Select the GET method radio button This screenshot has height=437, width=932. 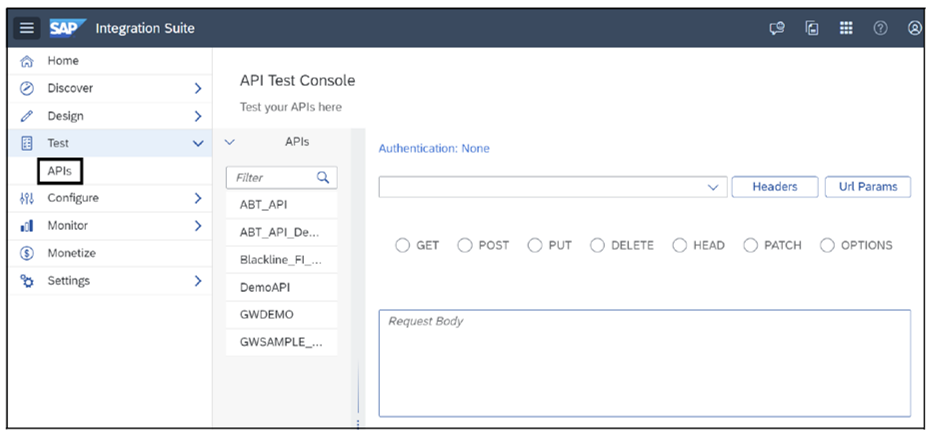click(403, 245)
